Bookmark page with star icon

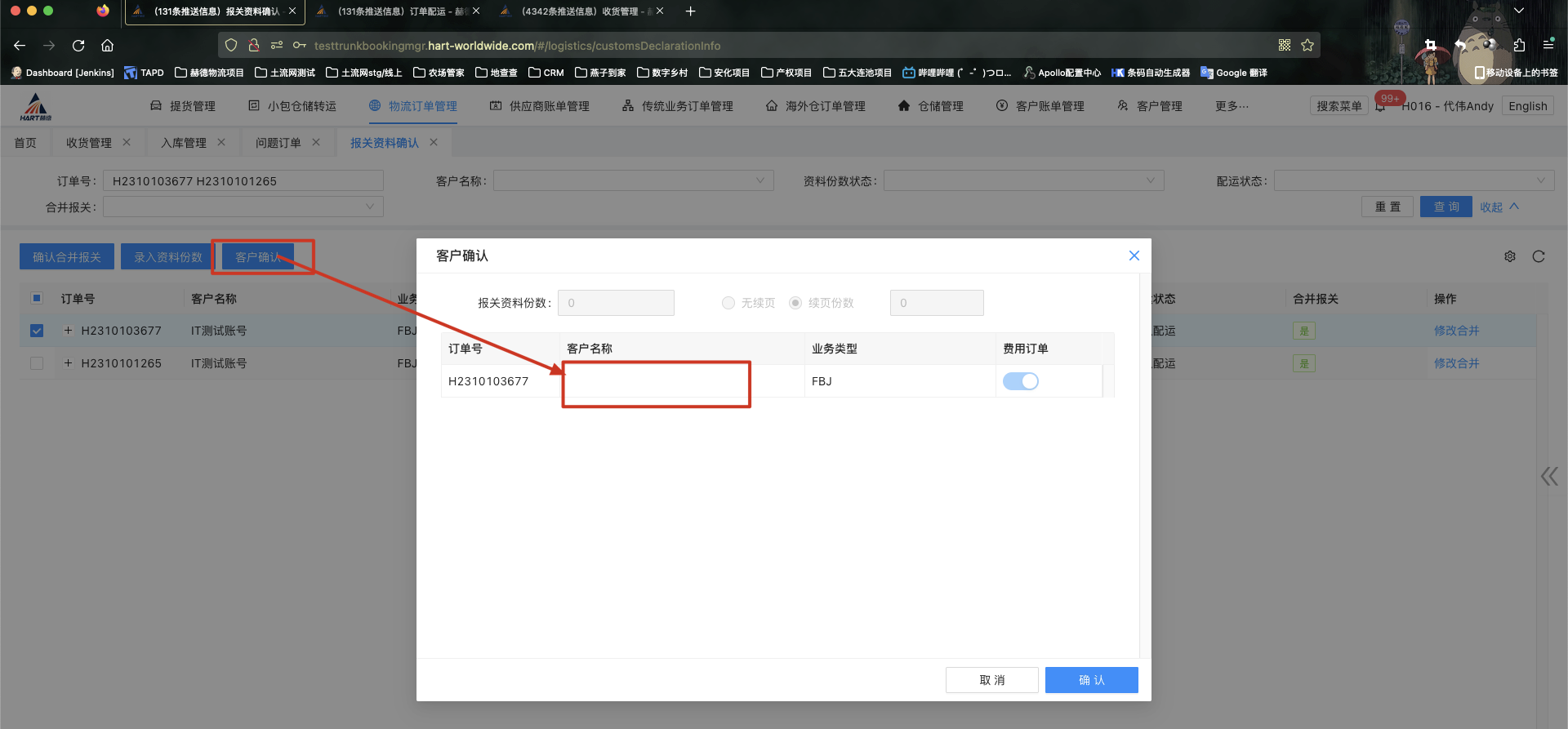pos(1307,46)
